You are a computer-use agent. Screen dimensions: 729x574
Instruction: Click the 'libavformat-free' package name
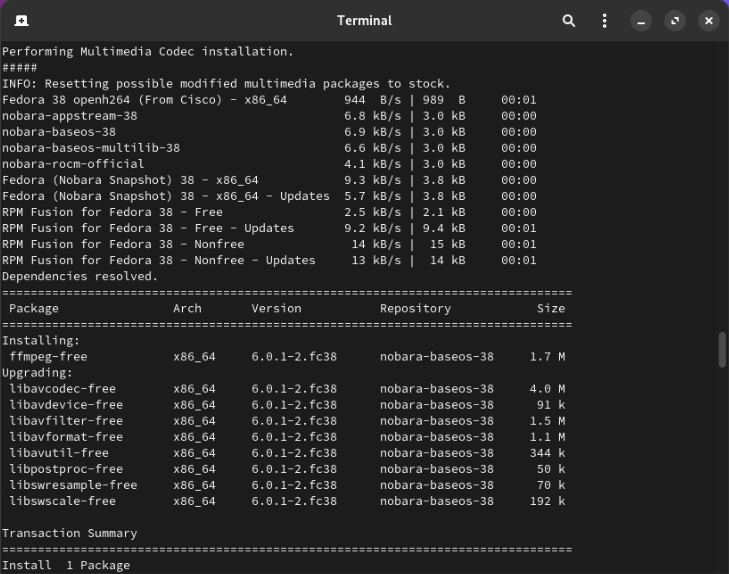[66, 437]
